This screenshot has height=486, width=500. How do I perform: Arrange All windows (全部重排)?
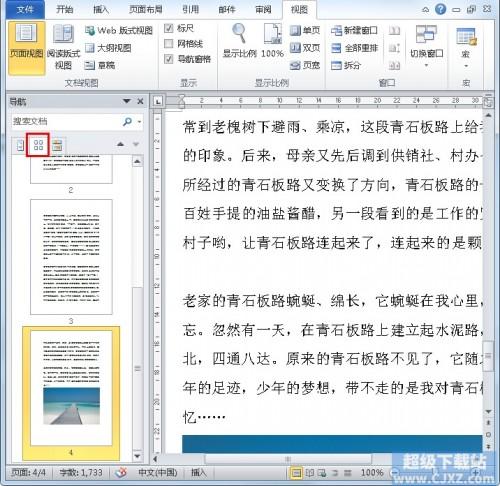point(354,48)
